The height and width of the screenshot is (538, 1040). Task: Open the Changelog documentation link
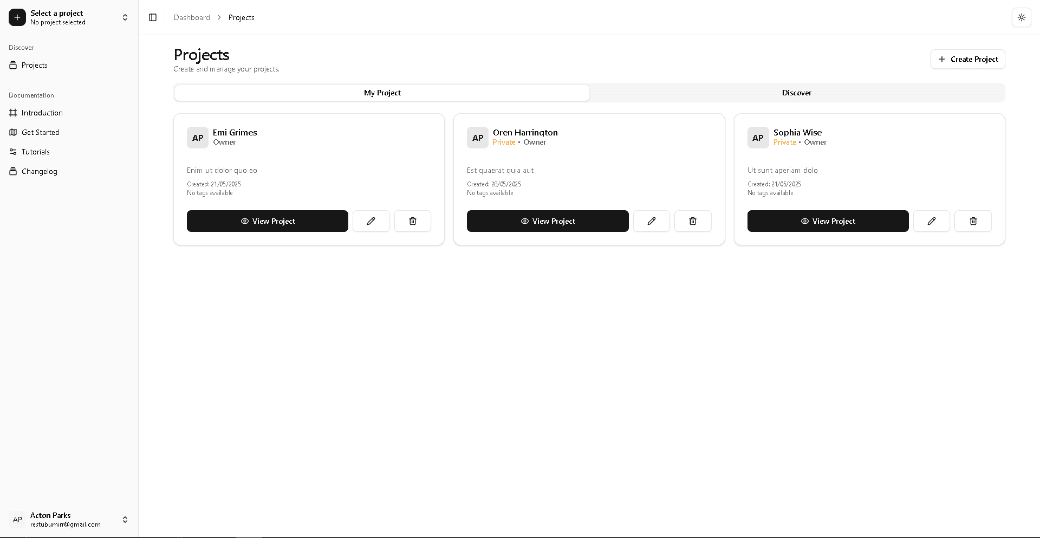[39, 171]
